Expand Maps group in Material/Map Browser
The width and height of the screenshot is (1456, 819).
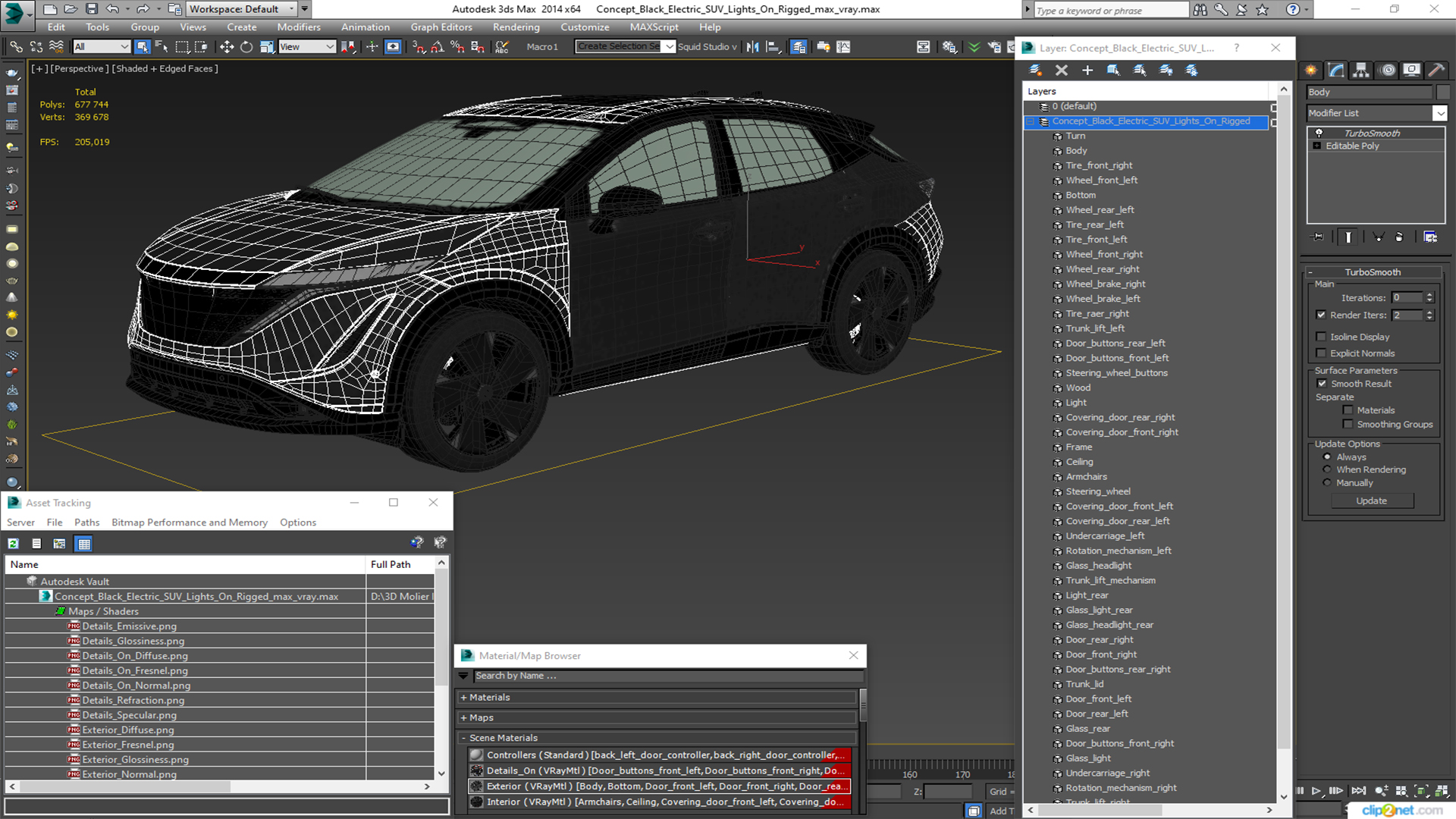463,718
